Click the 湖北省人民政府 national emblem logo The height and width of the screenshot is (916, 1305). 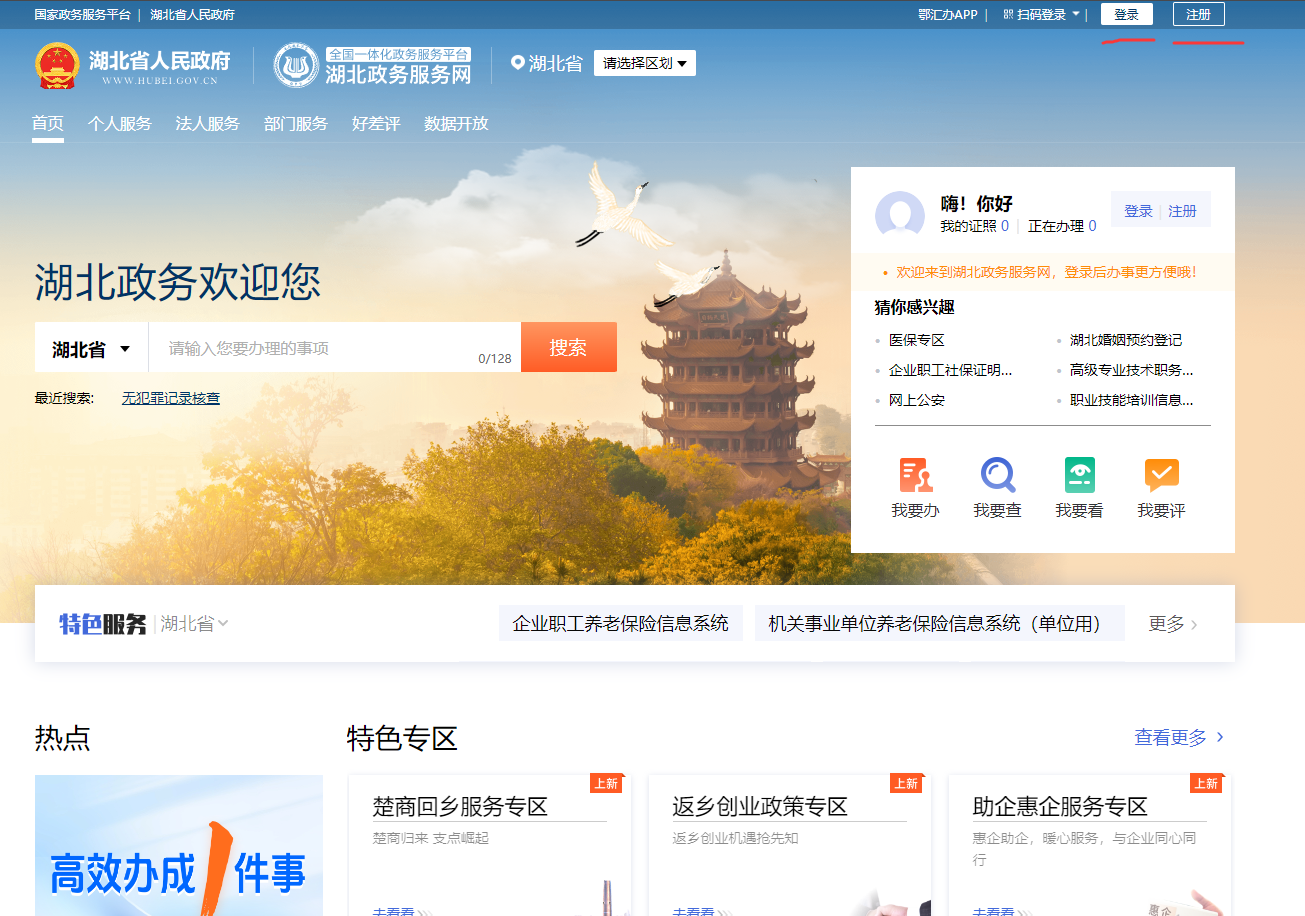57,65
